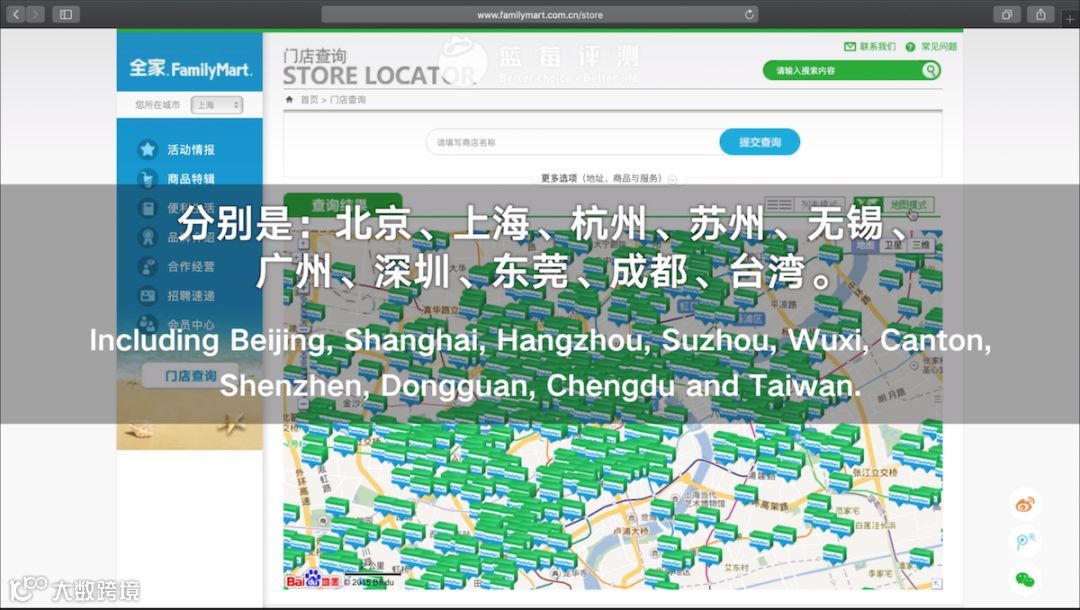Click the WeChat share icon
The height and width of the screenshot is (610, 1080).
tap(1025, 579)
